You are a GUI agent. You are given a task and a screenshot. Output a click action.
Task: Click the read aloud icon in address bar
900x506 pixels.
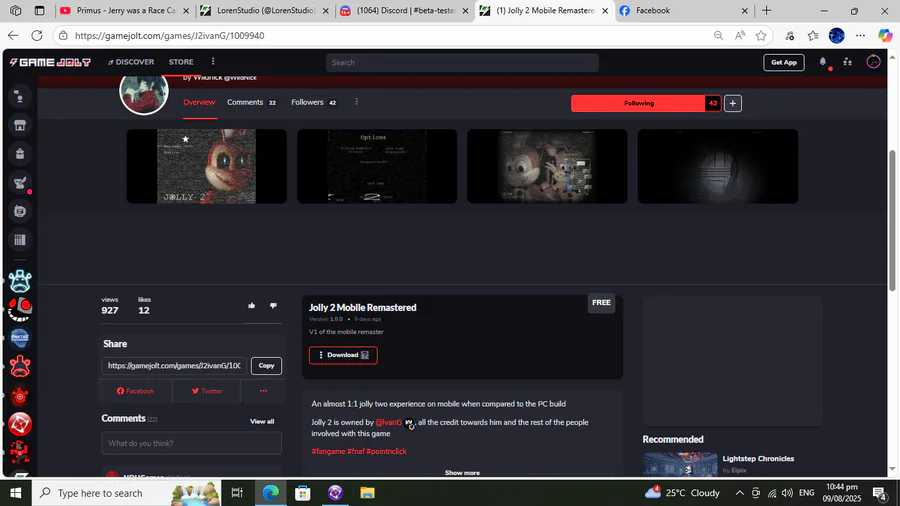tap(740, 36)
